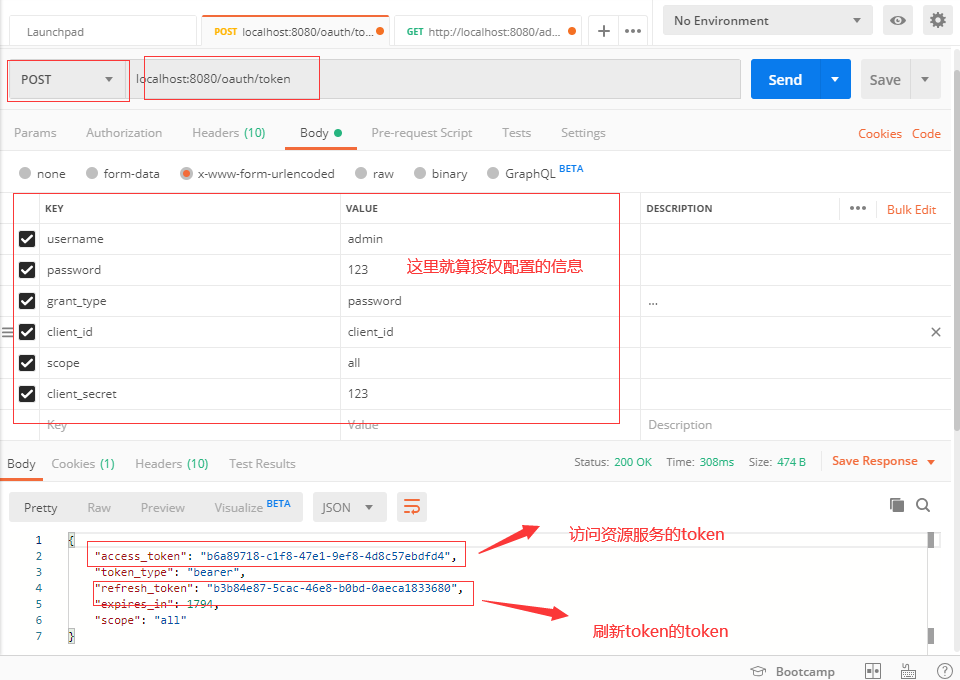Open search in the response panel
Screen dimensions: 960x680
[x=922, y=506]
